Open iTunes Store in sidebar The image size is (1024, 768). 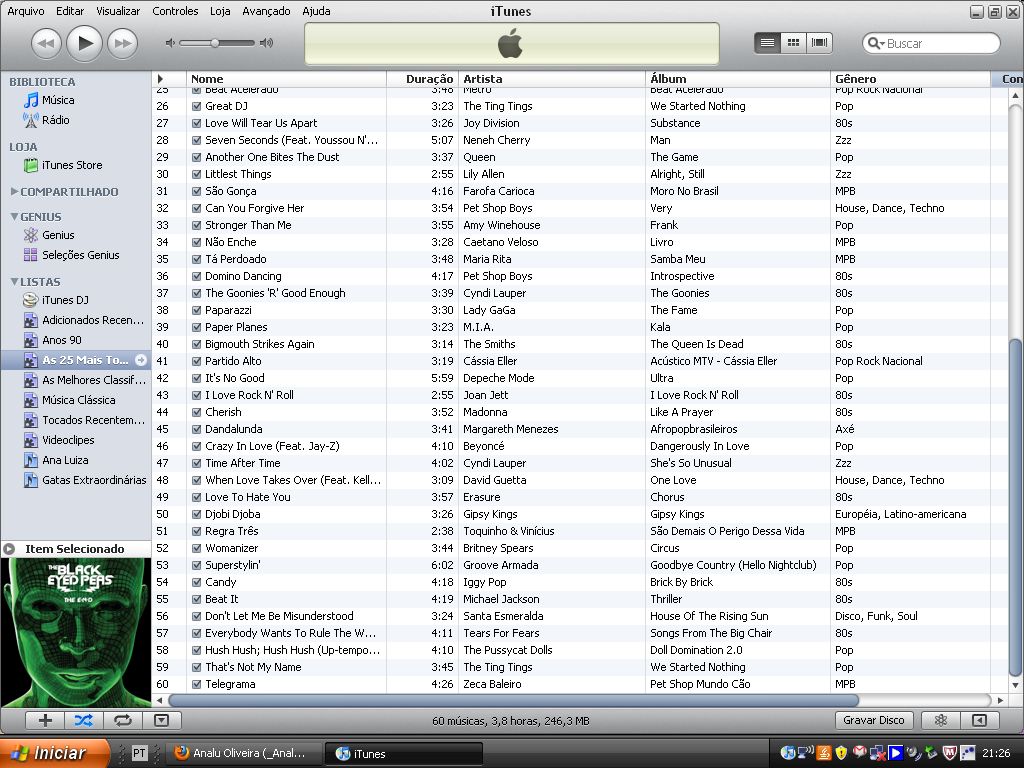pyautogui.click(x=63, y=165)
